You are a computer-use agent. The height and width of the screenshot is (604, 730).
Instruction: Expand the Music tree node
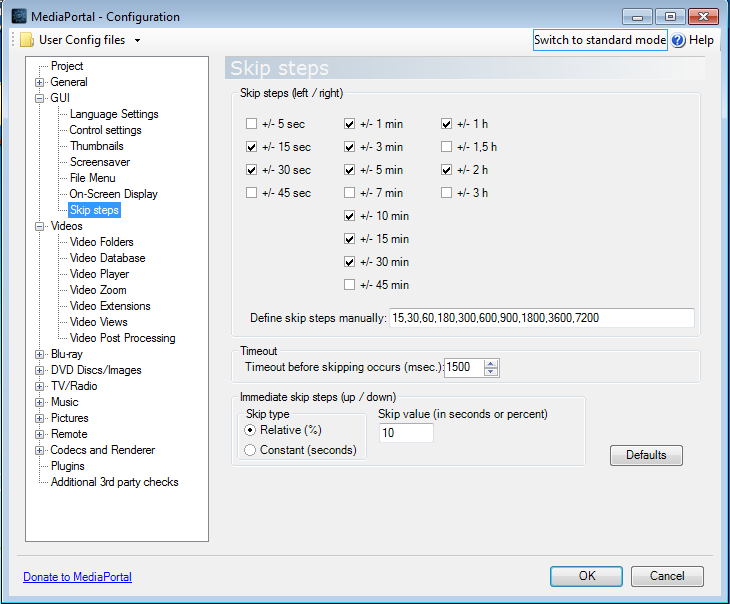coord(40,402)
